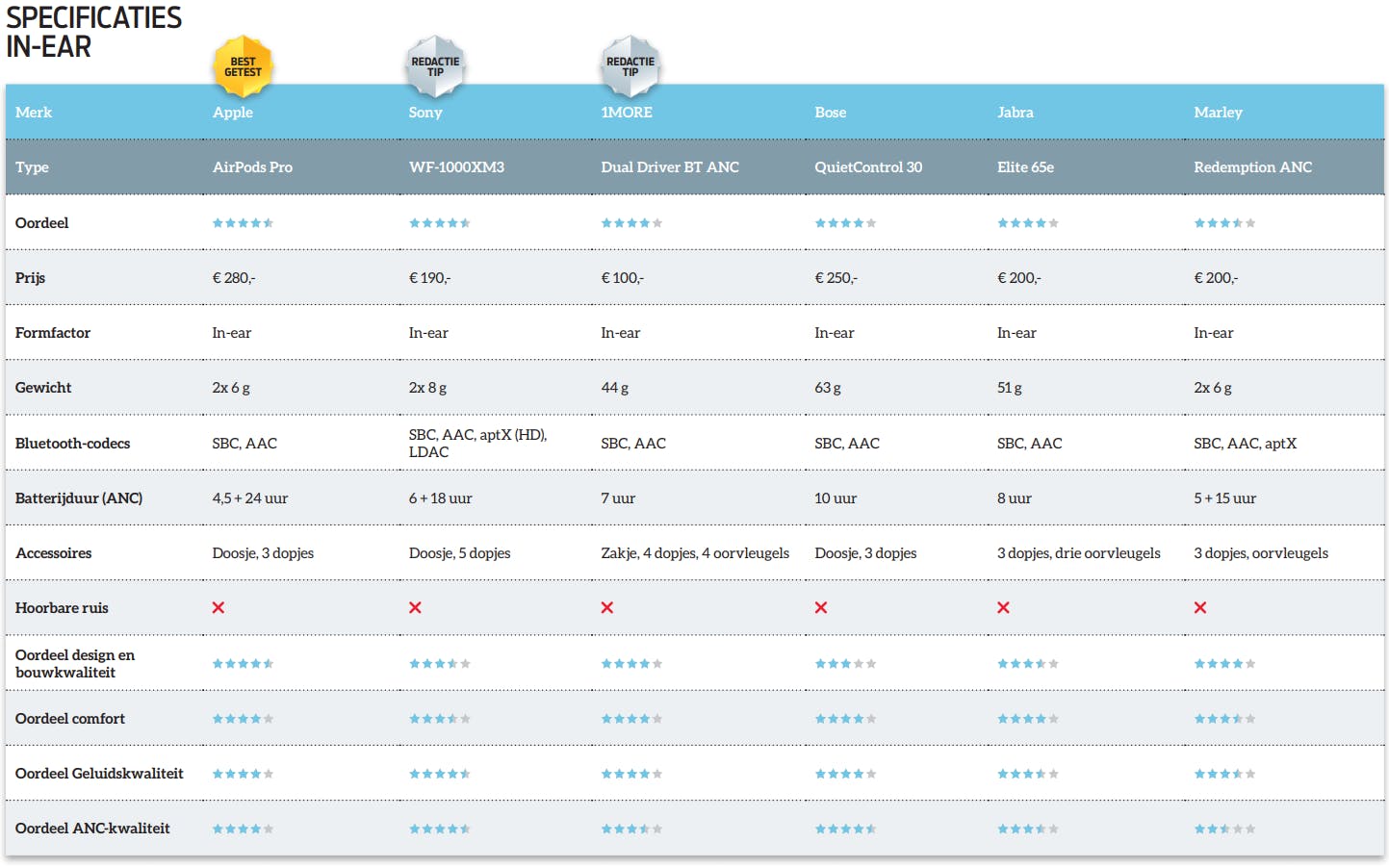Select the QuietControl 30 type cell
This screenshot has height=868, width=1389.
point(868,167)
